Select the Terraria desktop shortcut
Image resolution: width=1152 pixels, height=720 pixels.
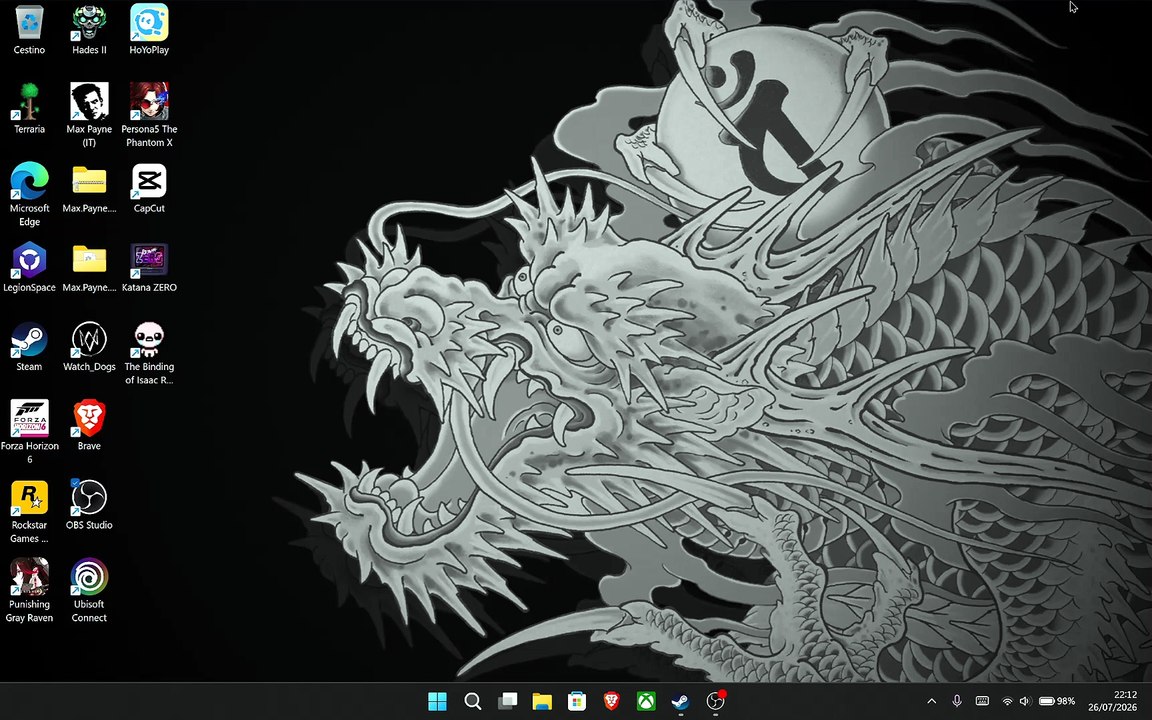click(x=29, y=108)
